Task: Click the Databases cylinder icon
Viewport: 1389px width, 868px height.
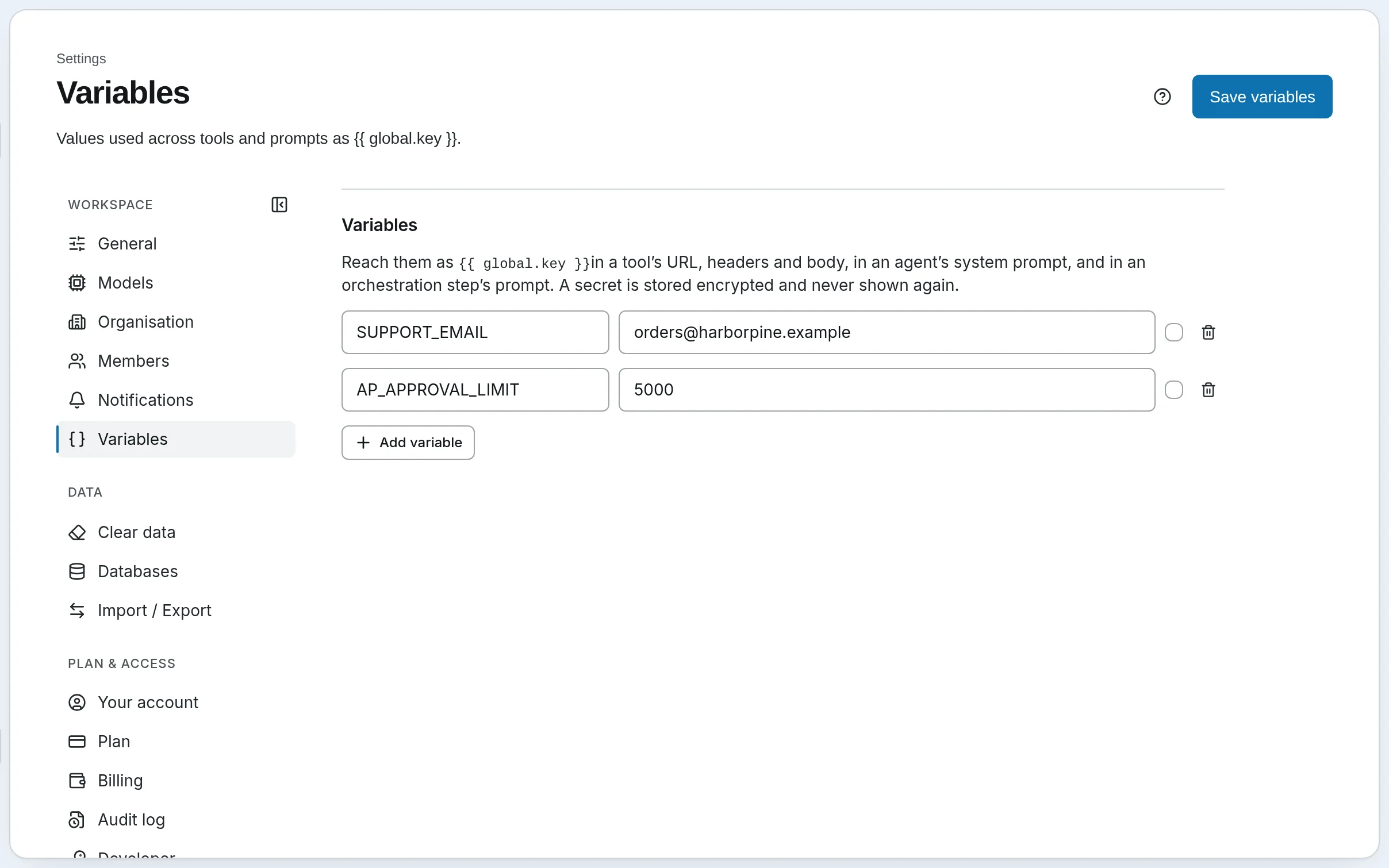Action: [77, 571]
